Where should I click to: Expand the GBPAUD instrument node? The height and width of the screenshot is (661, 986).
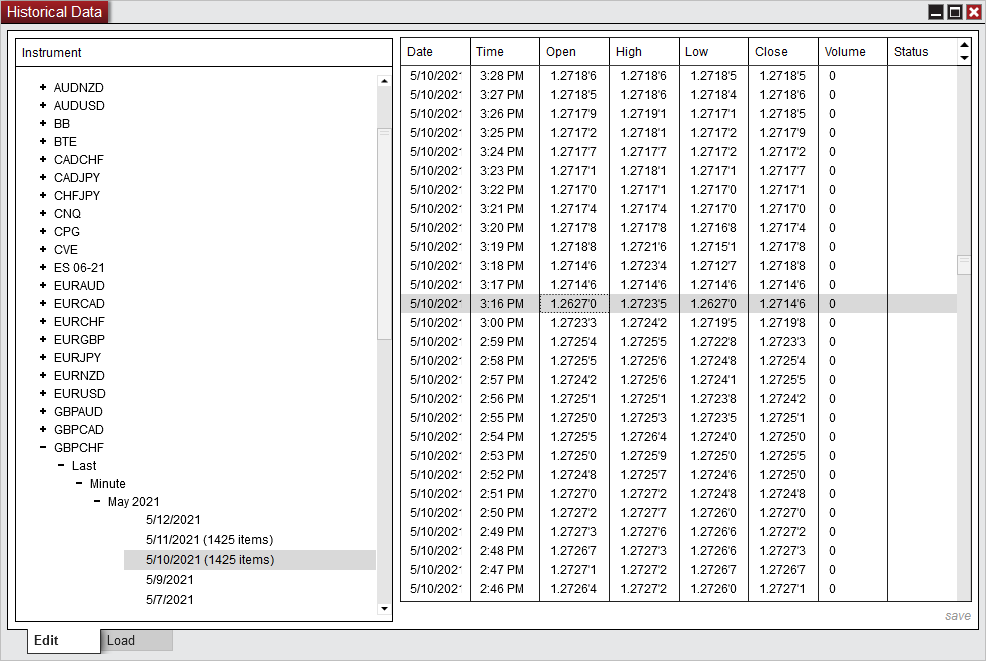42,411
